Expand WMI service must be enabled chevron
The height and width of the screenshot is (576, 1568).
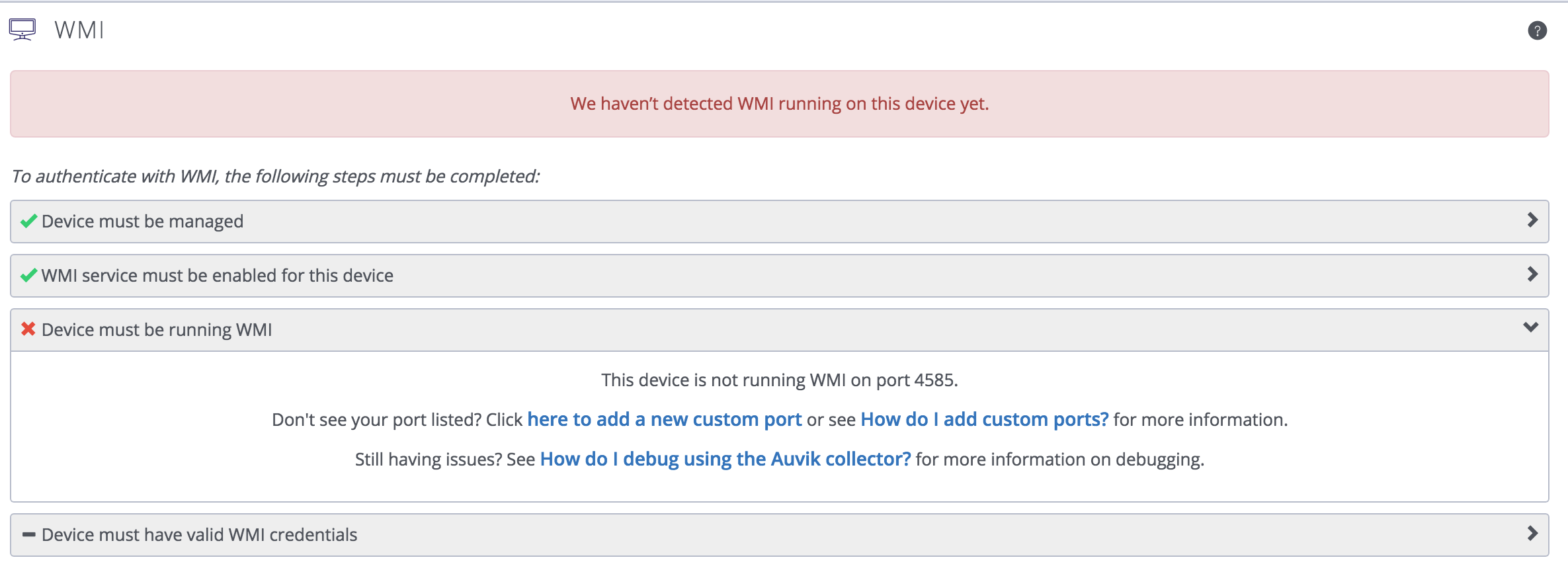pyautogui.click(x=1532, y=274)
